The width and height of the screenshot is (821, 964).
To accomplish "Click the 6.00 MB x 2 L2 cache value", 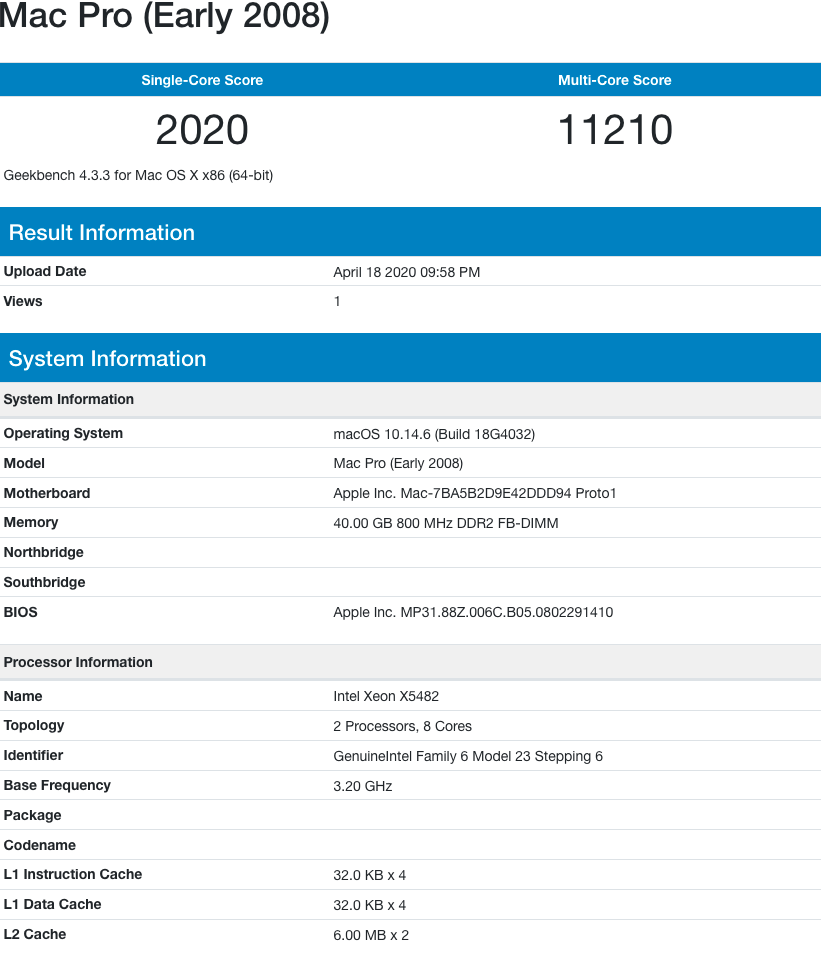I will [x=371, y=935].
